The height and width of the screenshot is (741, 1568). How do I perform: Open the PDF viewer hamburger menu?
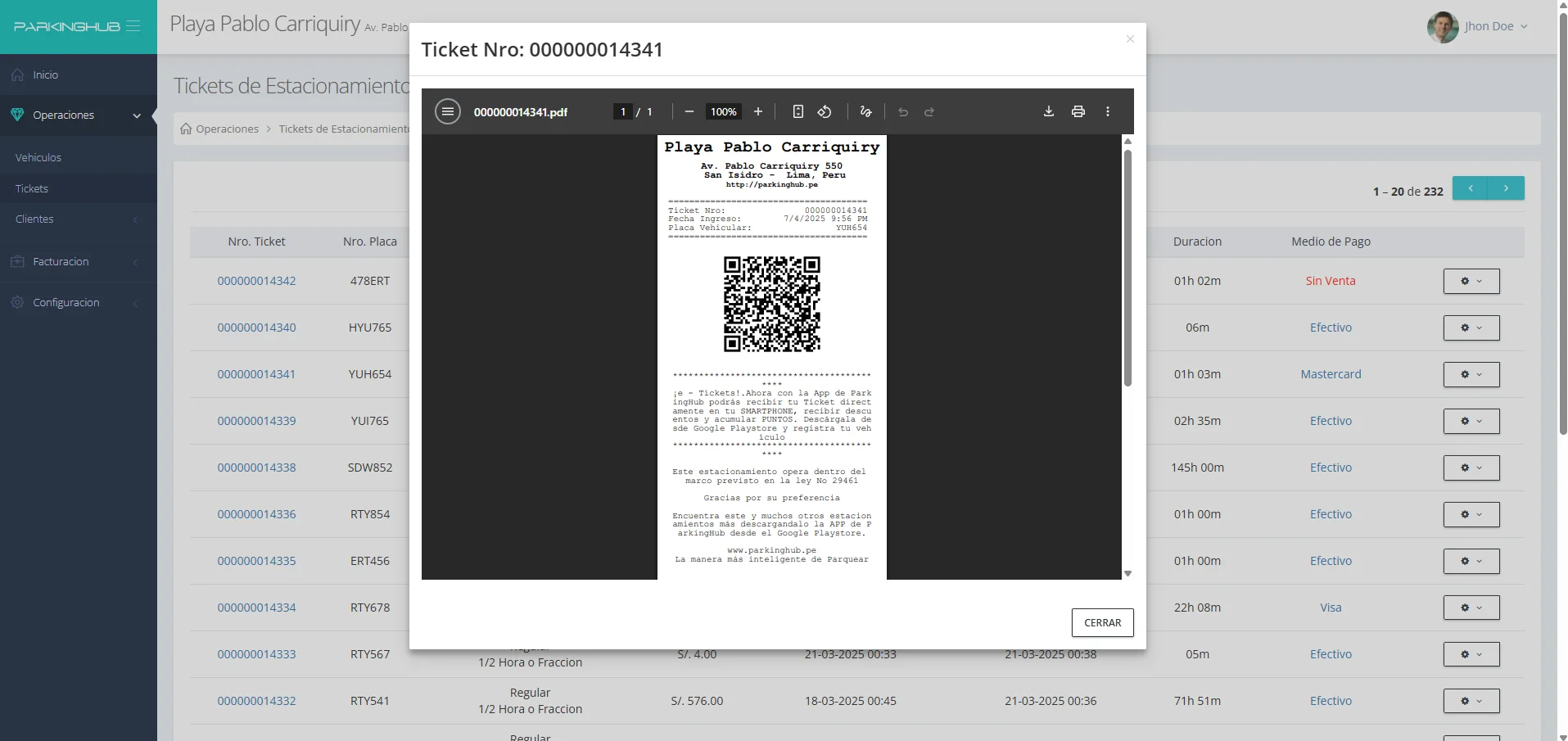click(447, 111)
